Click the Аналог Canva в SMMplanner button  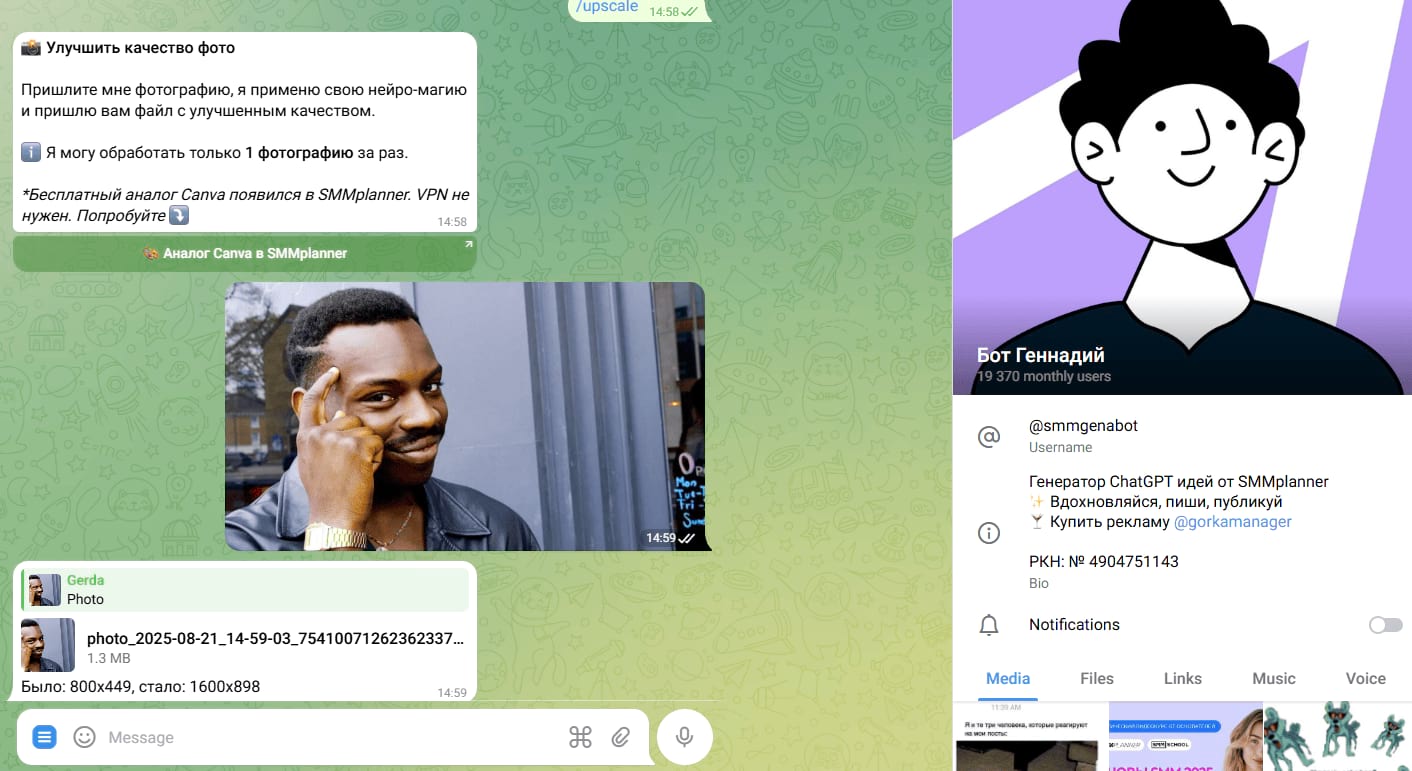(245, 254)
